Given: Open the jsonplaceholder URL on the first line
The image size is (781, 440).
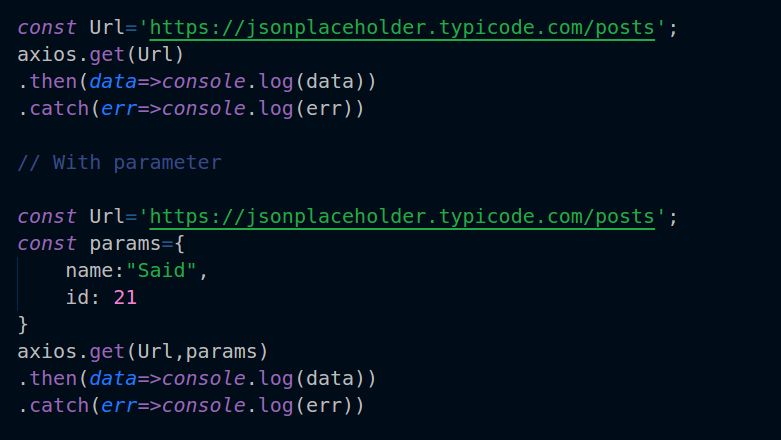Looking at the screenshot, I should click(x=401, y=28).
